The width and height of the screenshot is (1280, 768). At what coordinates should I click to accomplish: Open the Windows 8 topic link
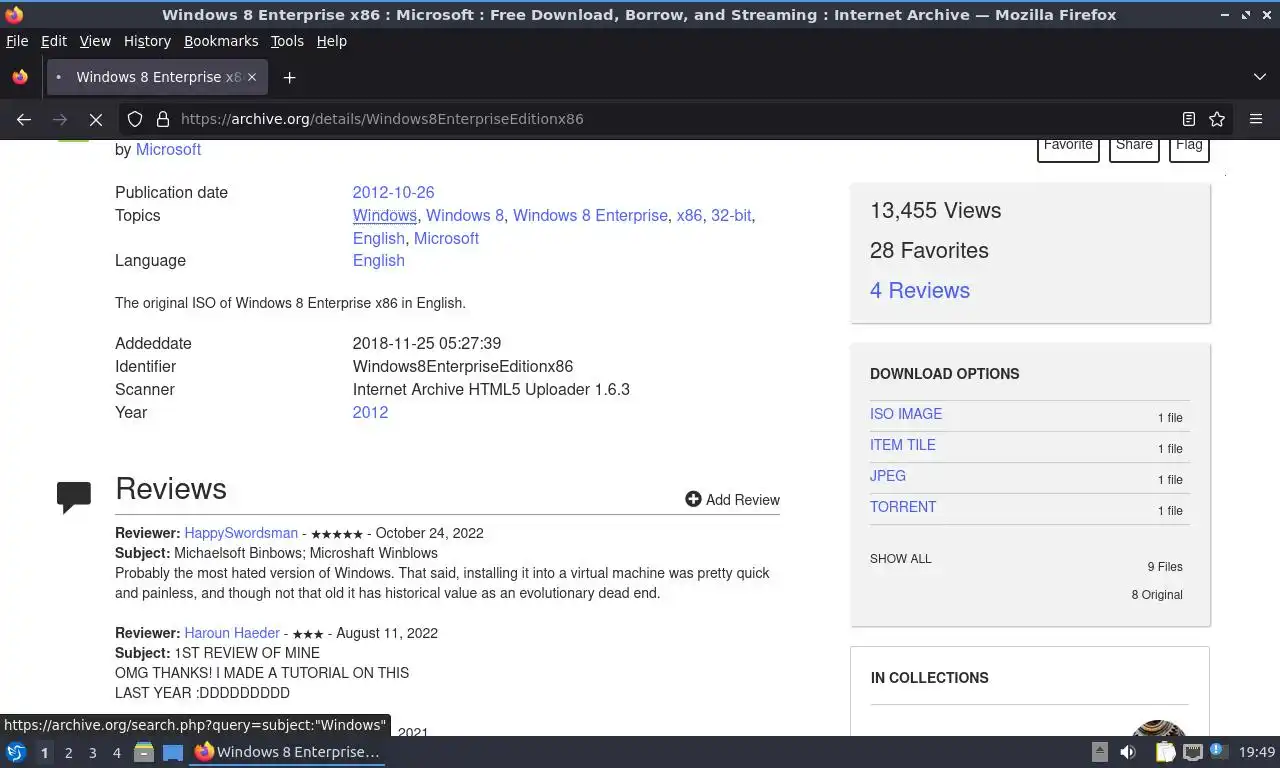click(x=465, y=215)
